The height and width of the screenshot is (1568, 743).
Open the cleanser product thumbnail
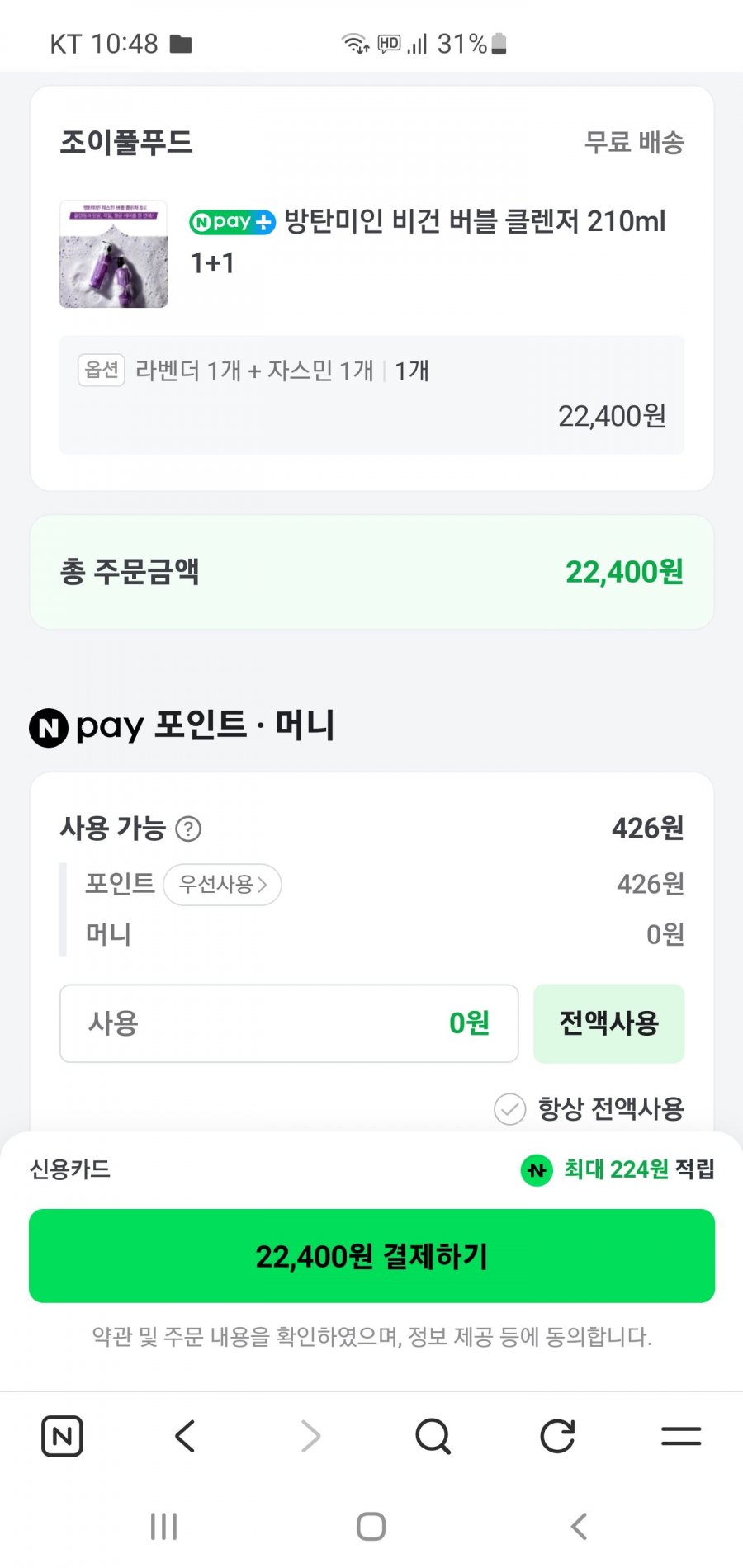[114, 254]
